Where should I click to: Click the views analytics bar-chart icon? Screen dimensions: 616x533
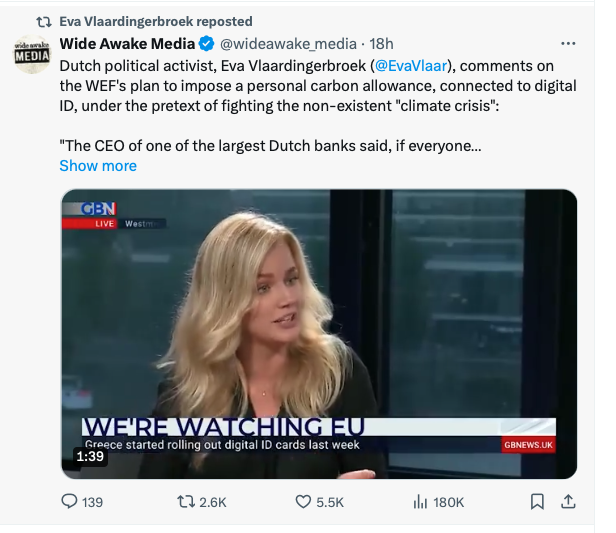(x=420, y=502)
